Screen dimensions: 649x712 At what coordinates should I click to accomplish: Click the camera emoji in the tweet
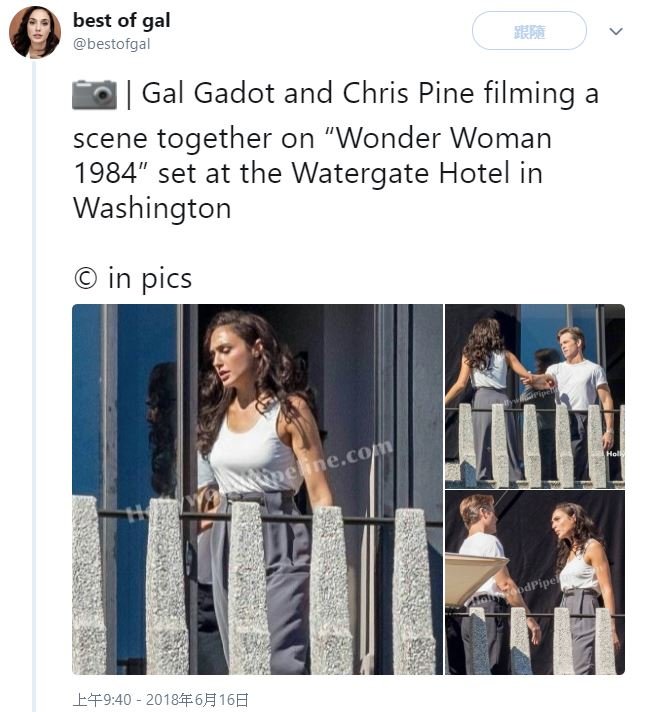tap(95, 95)
